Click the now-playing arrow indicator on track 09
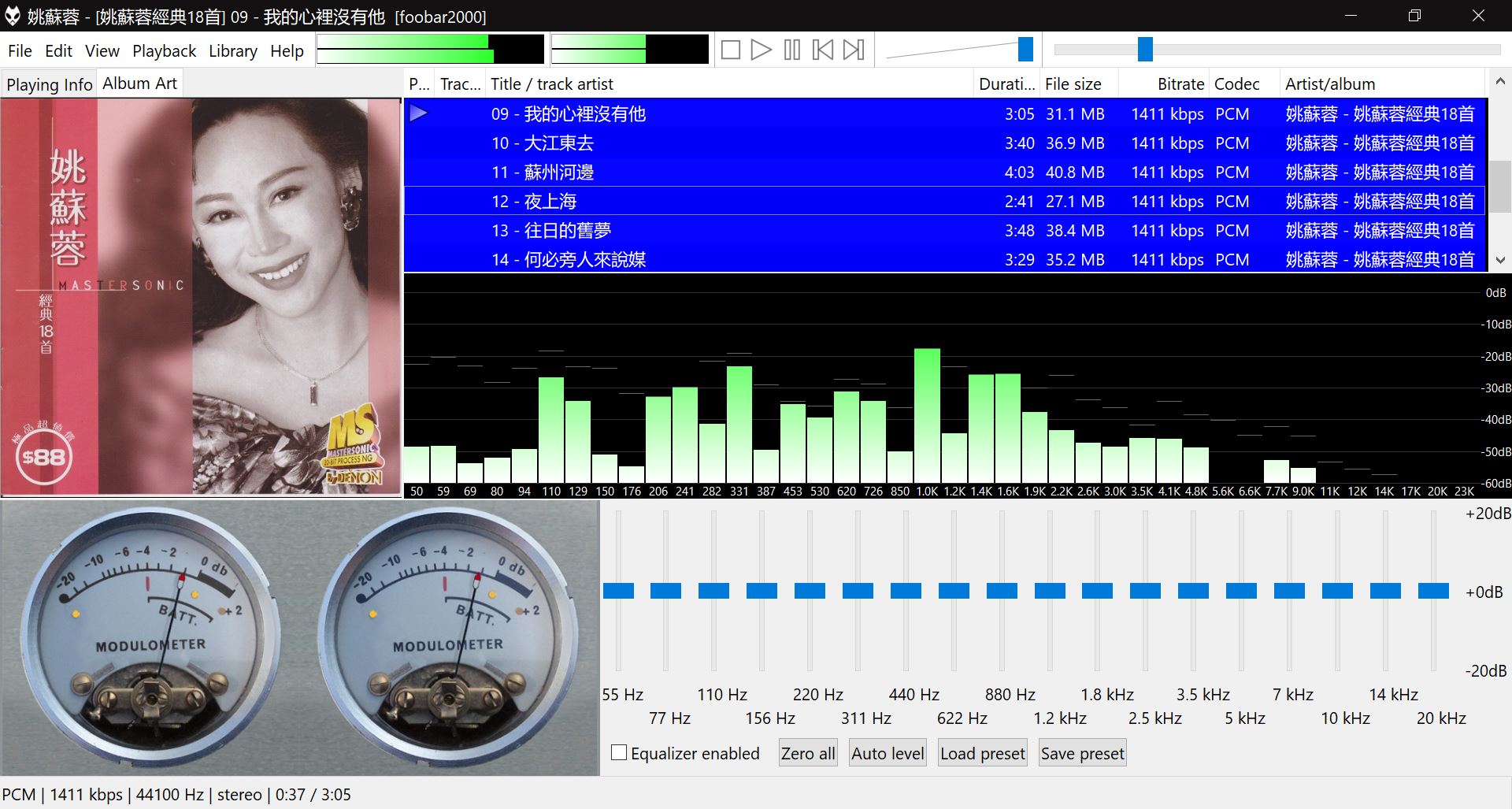The image size is (1512, 809). (418, 113)
